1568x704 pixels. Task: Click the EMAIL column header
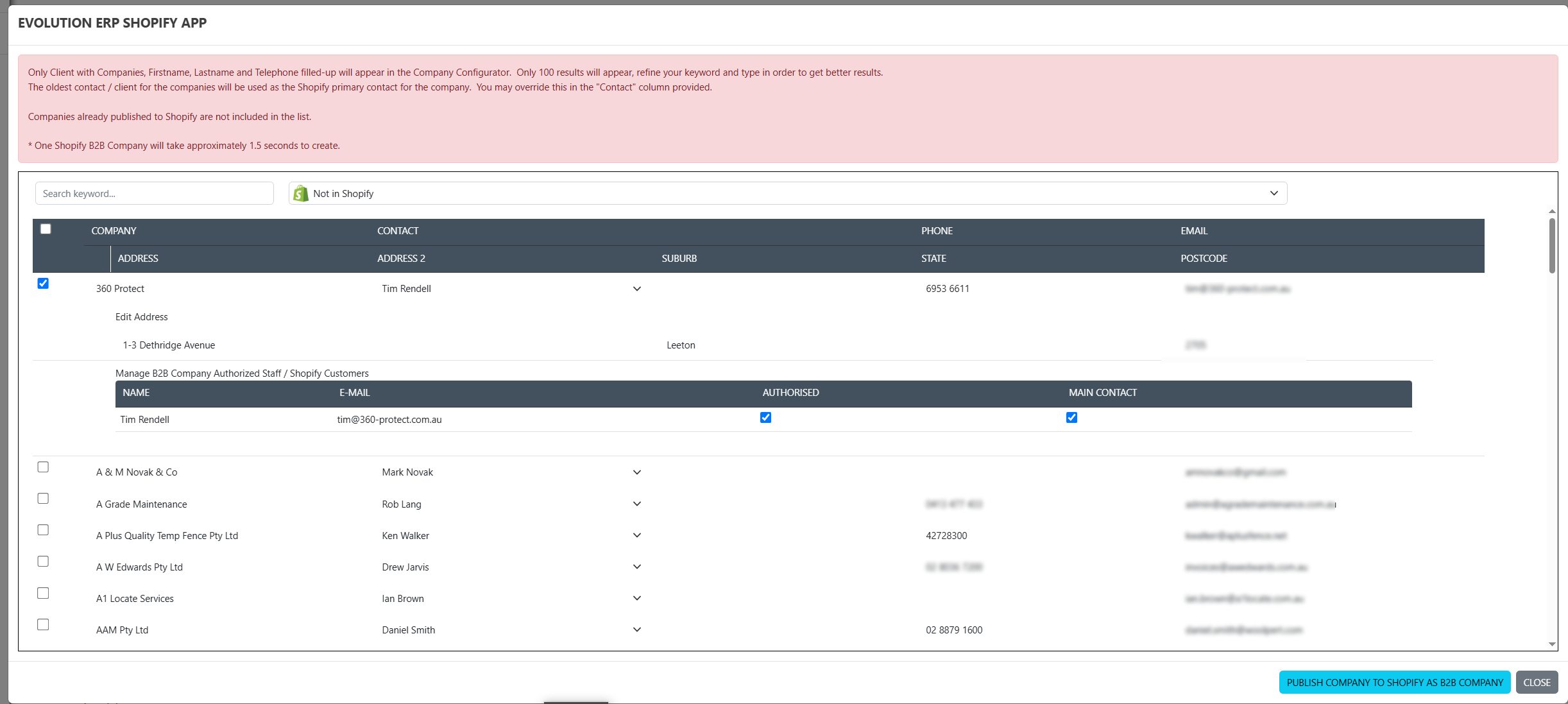coord(1194,231)
